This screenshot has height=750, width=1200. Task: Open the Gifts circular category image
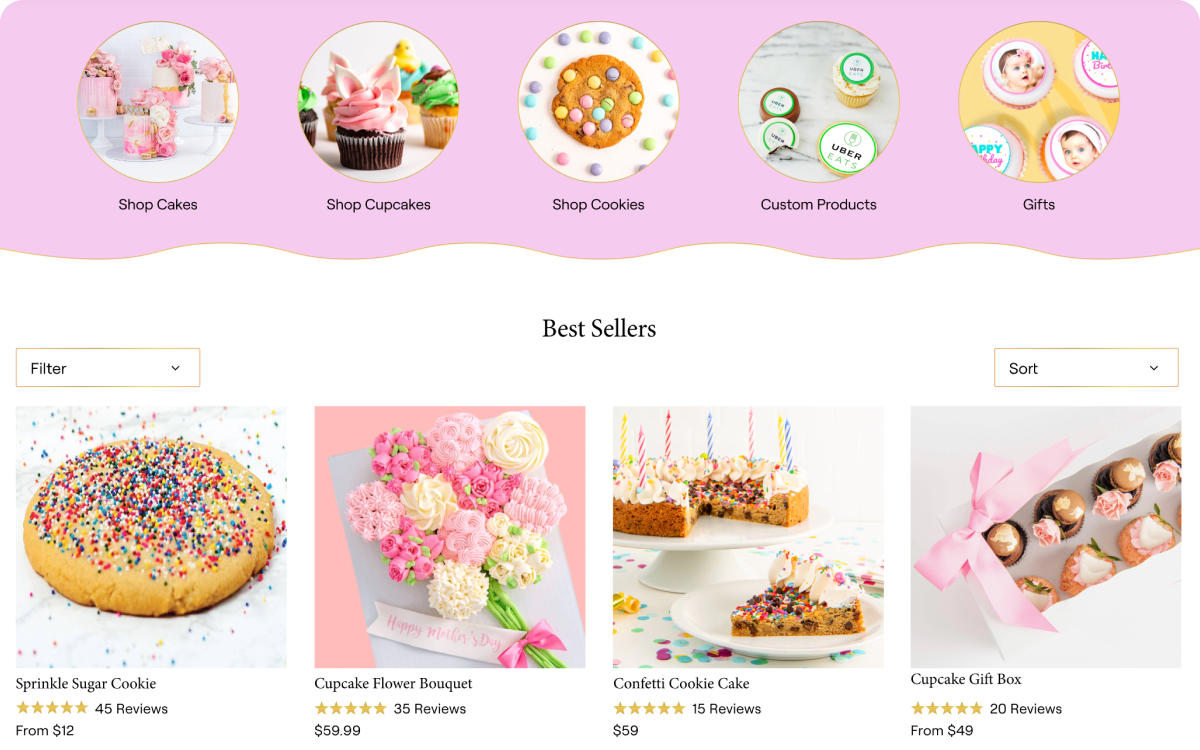tap(1039, 102)
